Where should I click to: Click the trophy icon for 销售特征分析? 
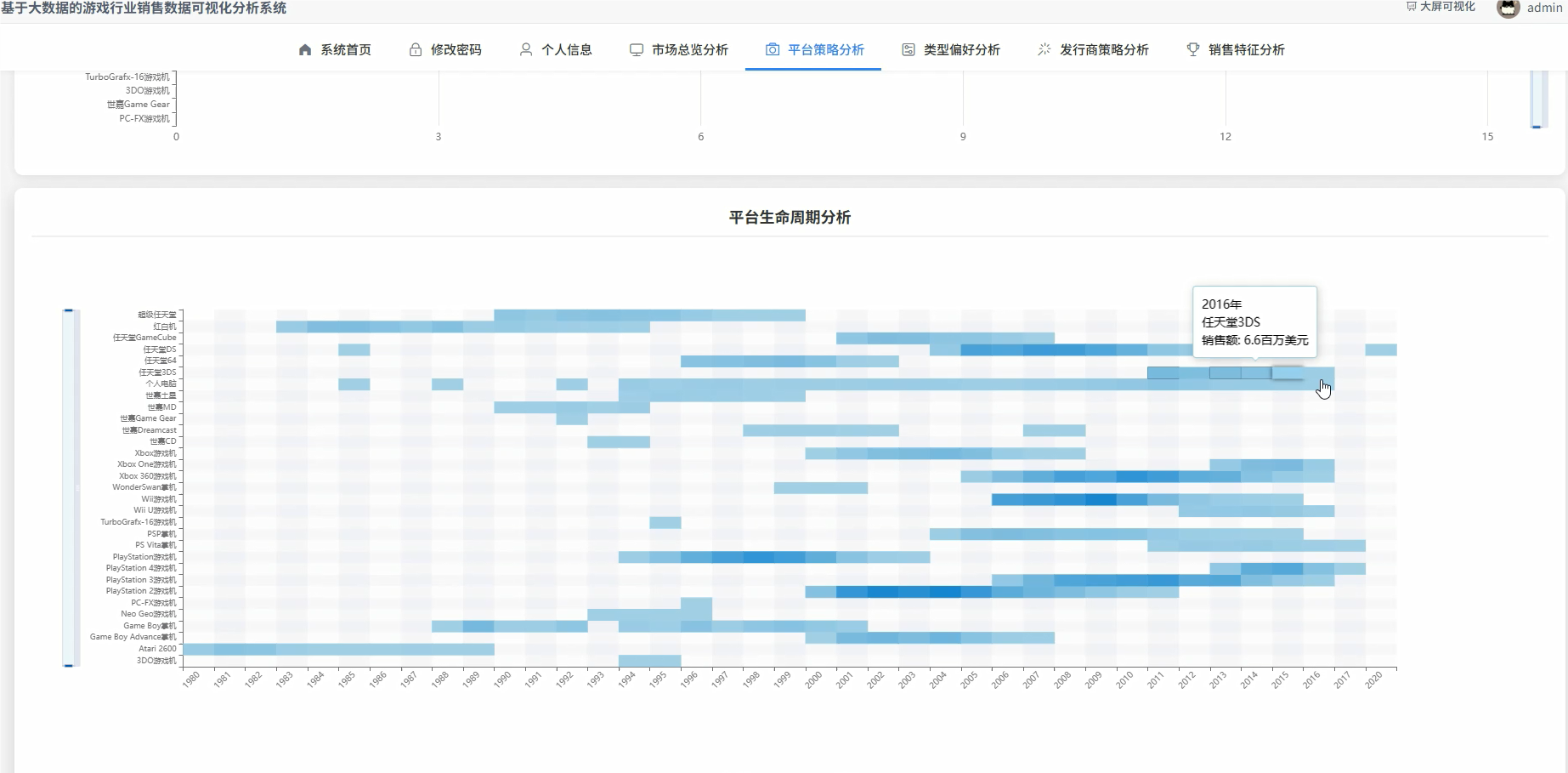(1193, 49)
